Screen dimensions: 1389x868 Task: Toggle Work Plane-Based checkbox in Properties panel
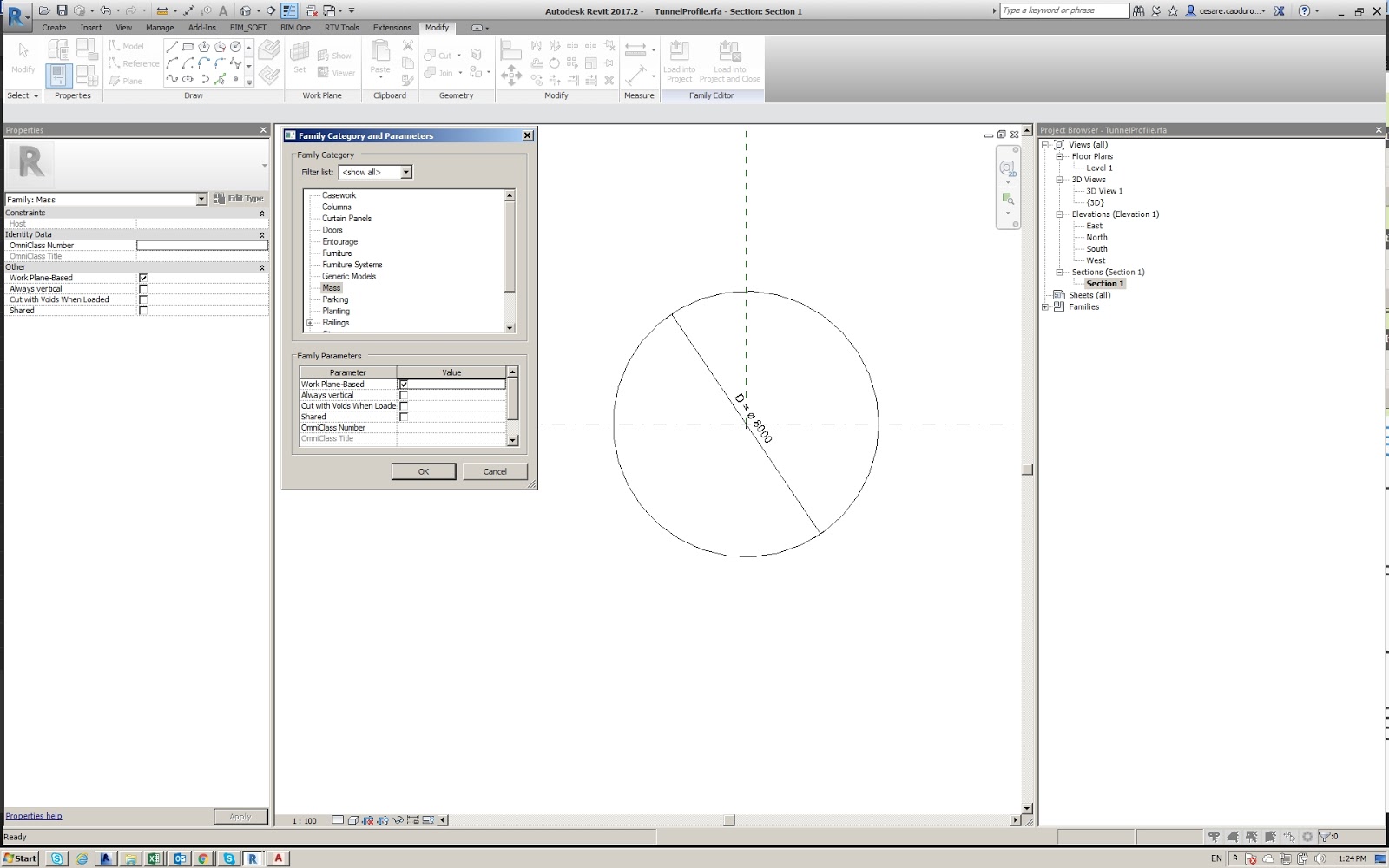point(143,278)
